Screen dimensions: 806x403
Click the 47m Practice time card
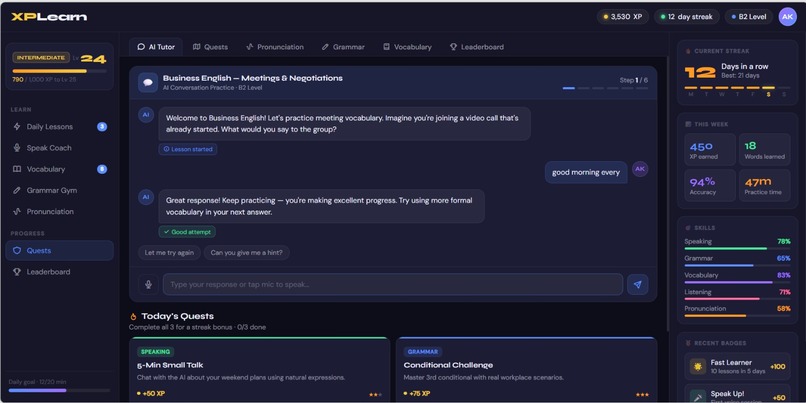tap(764, 186)
